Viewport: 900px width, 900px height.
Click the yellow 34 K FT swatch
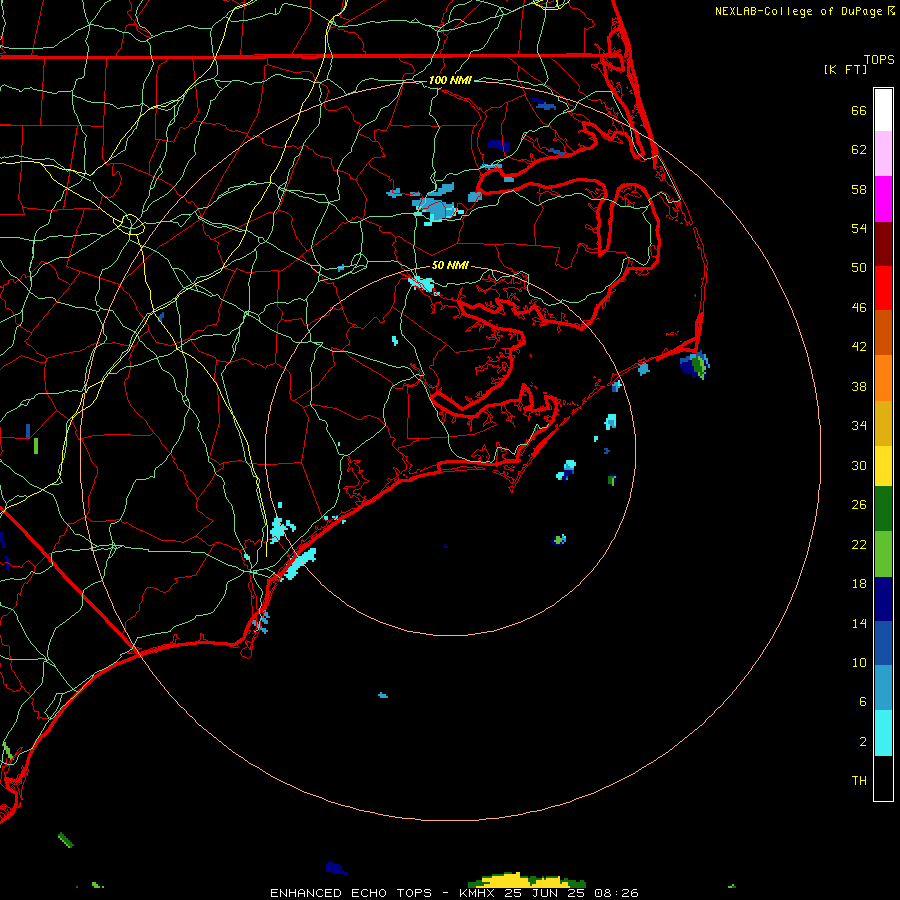point(883,466)
